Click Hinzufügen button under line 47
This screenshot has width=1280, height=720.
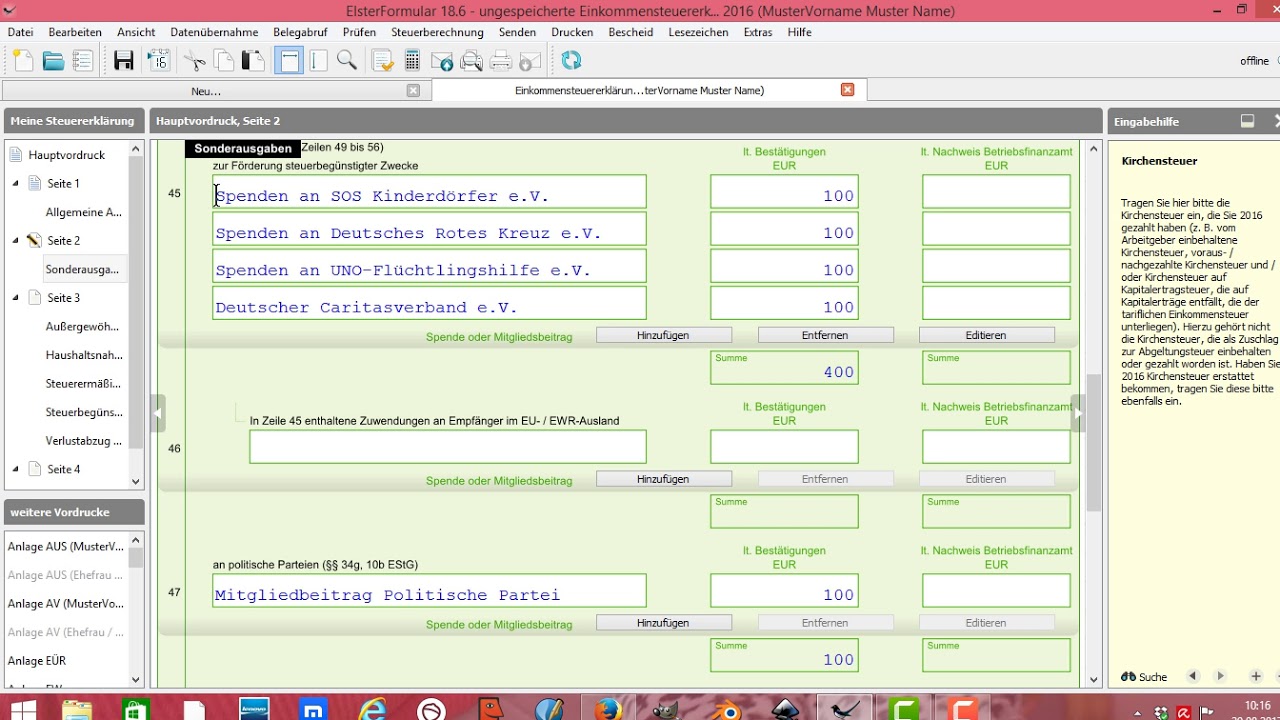click(664, 623)
